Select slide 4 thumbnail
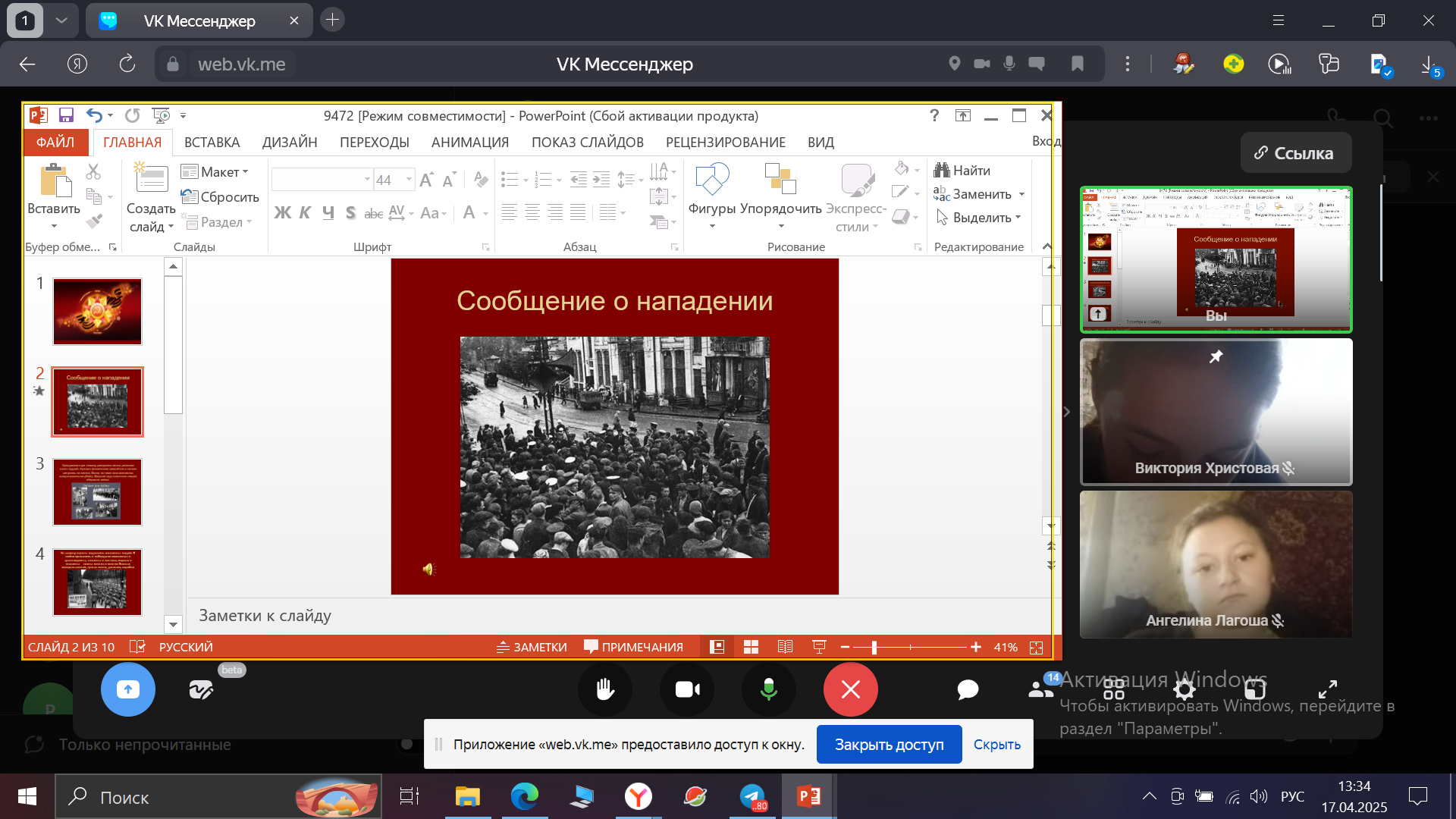 (97, 582)
